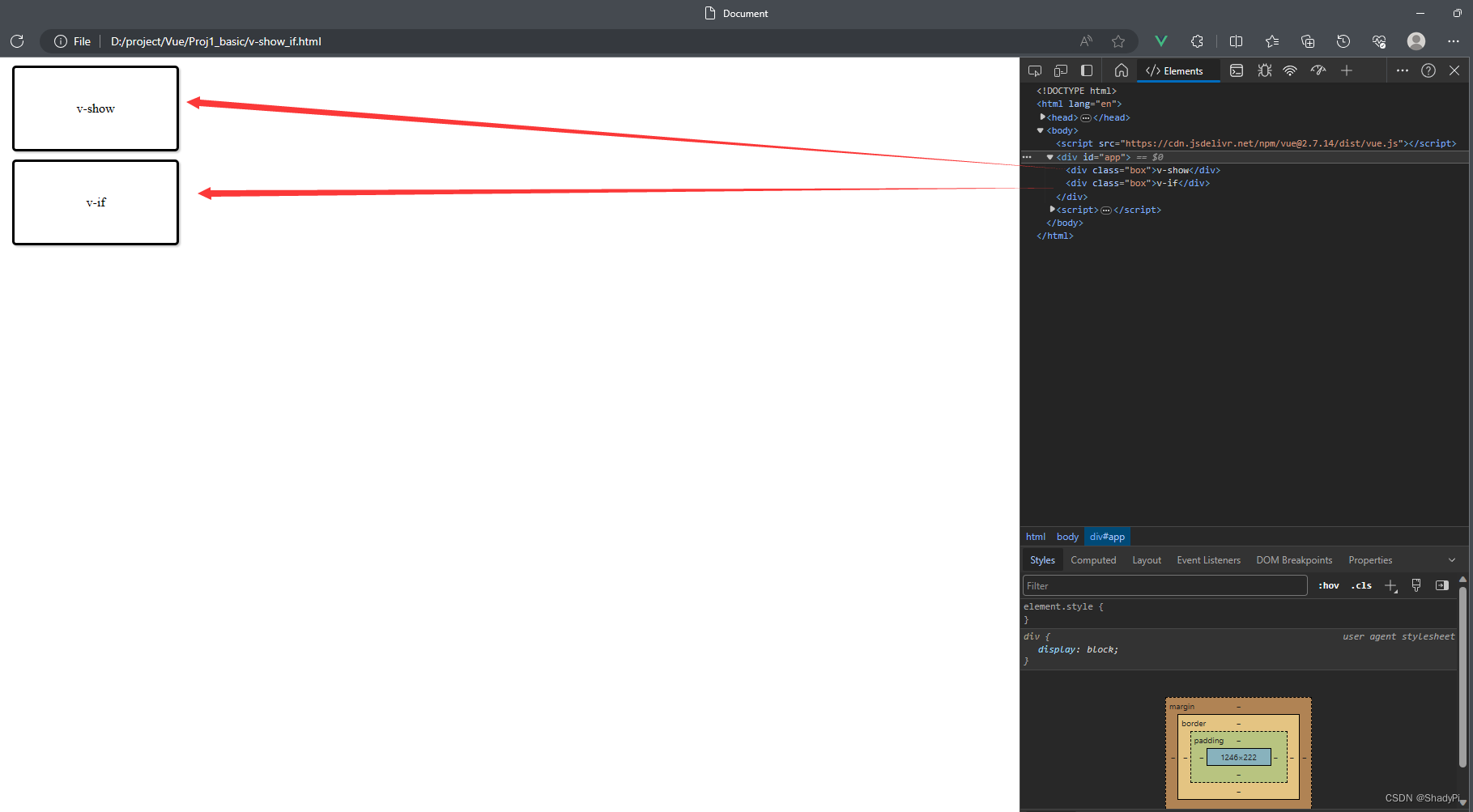Click the ellipsis badge inside the head tag
Image resolution: width=1473 pixels, height=812 pixels.
[x=1086, y=118]
